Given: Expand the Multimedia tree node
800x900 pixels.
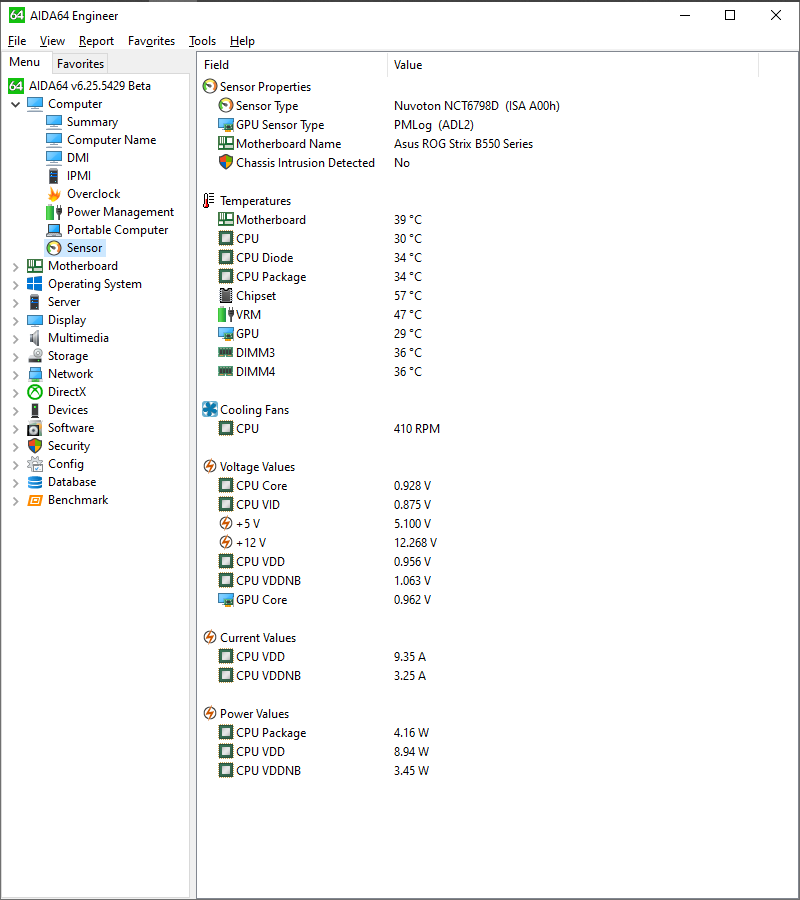Looking at the screenshot, I should pos(15,338).
